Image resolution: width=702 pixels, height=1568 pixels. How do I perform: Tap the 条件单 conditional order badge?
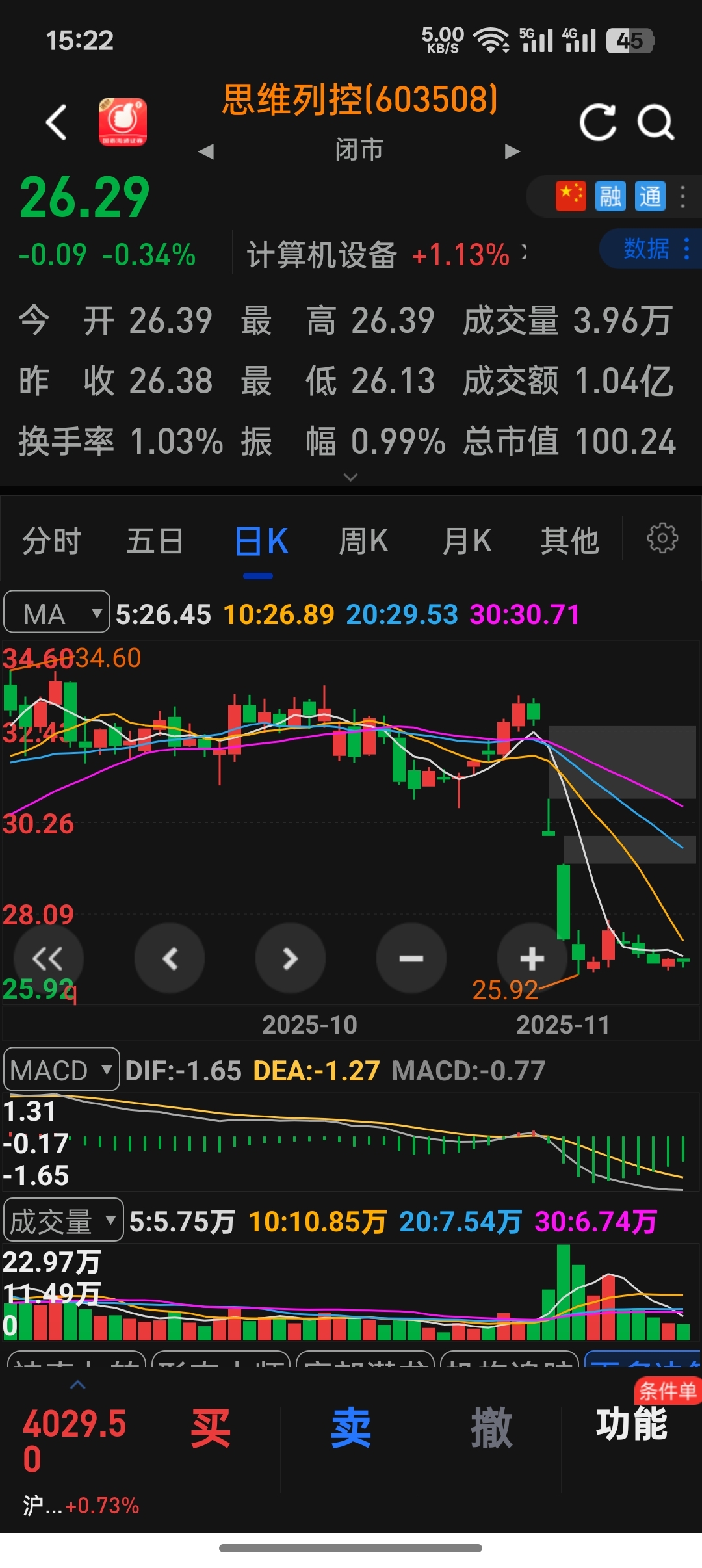(668, 1391)
